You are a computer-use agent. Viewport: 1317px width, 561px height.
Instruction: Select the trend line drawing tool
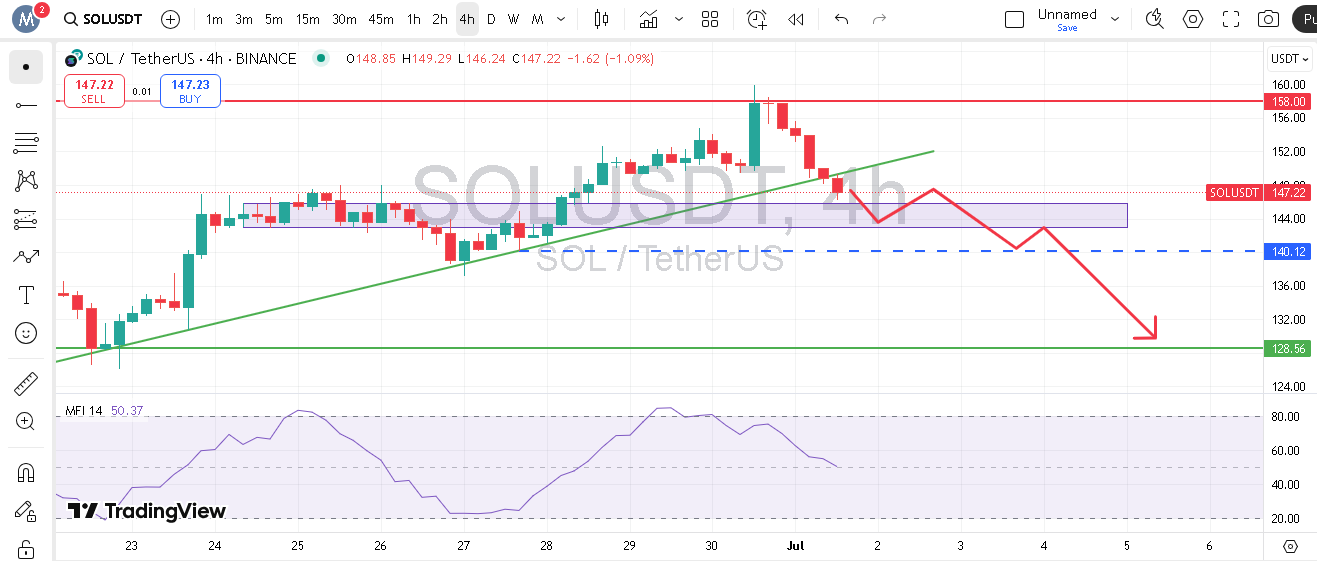click(26, 105)
